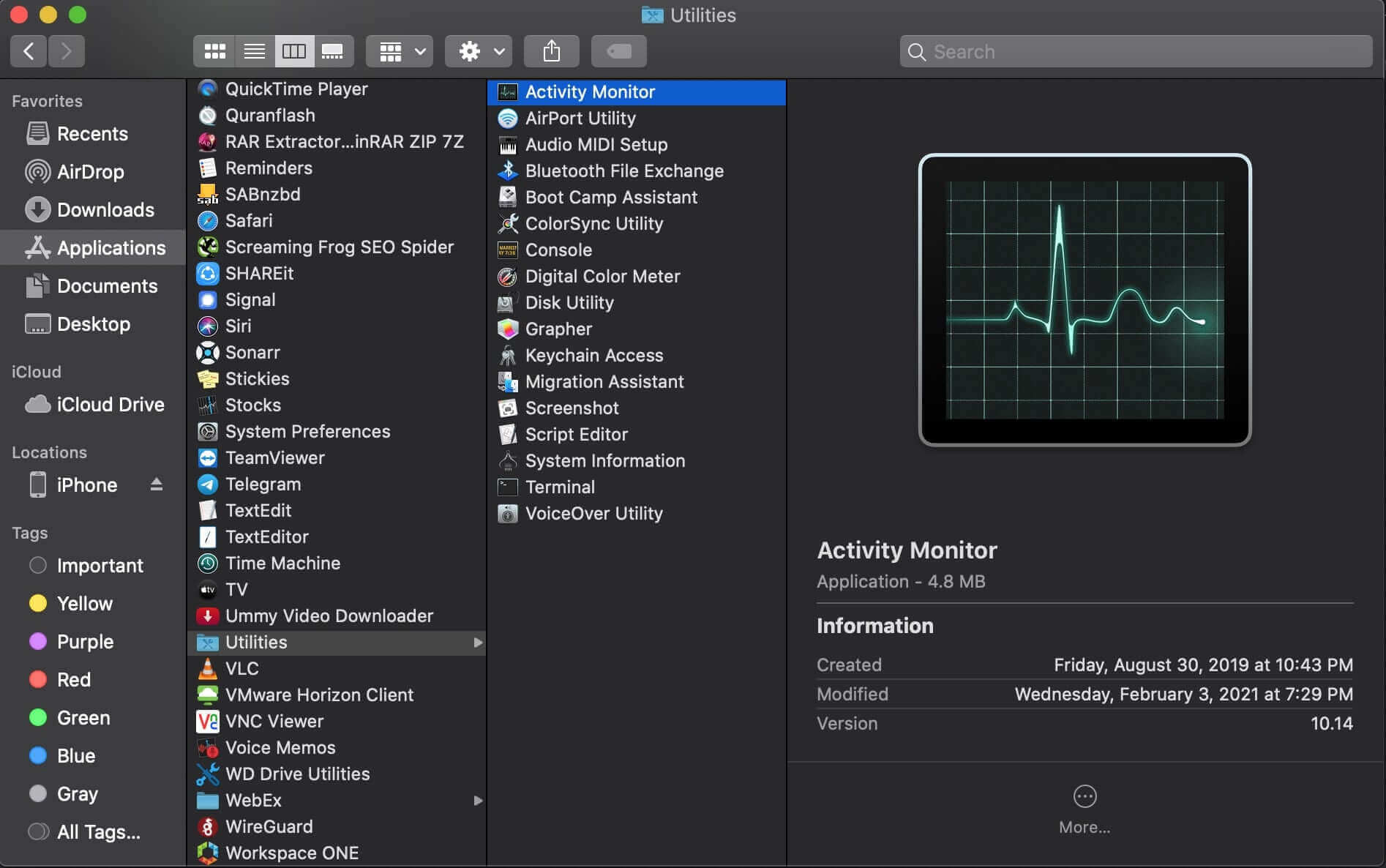Viewport: 1386px width, 868px height.
Task: Open Downloads in the sidebar
Action: (92, 210)
